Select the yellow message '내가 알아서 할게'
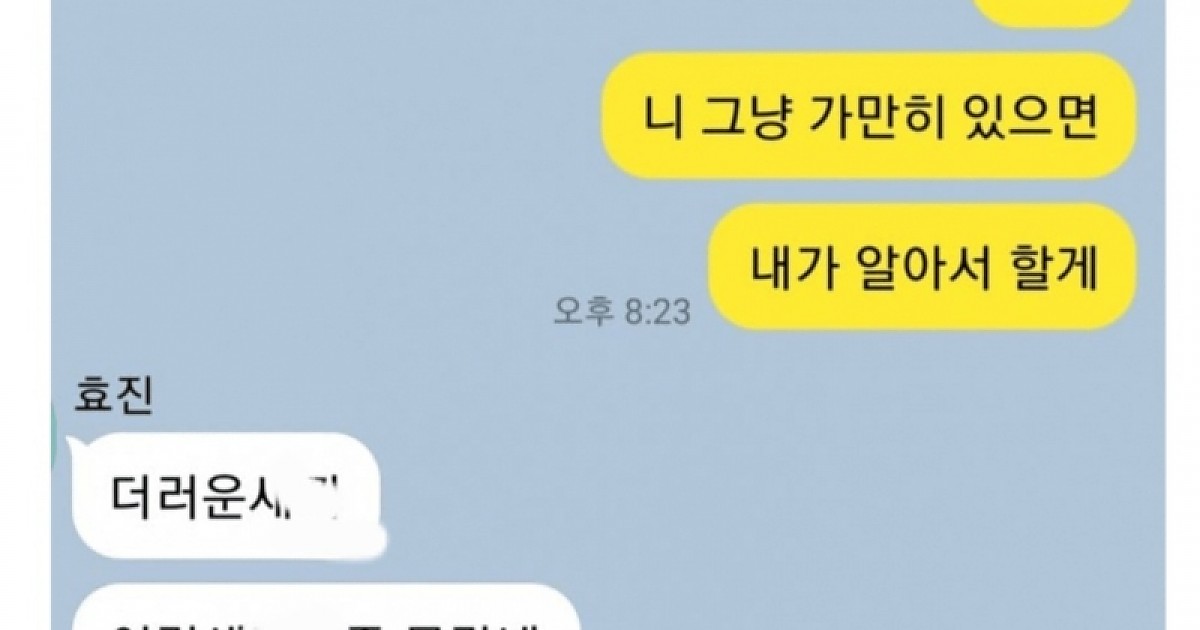 [925, 267]
